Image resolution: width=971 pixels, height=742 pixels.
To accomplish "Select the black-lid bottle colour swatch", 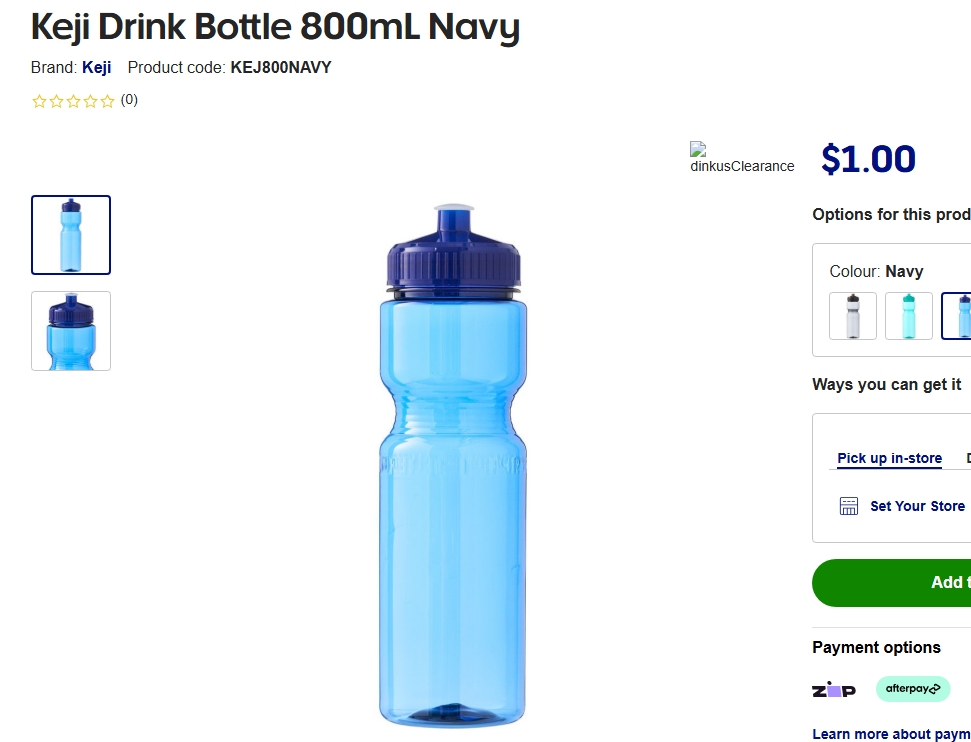I will [853, 316].
